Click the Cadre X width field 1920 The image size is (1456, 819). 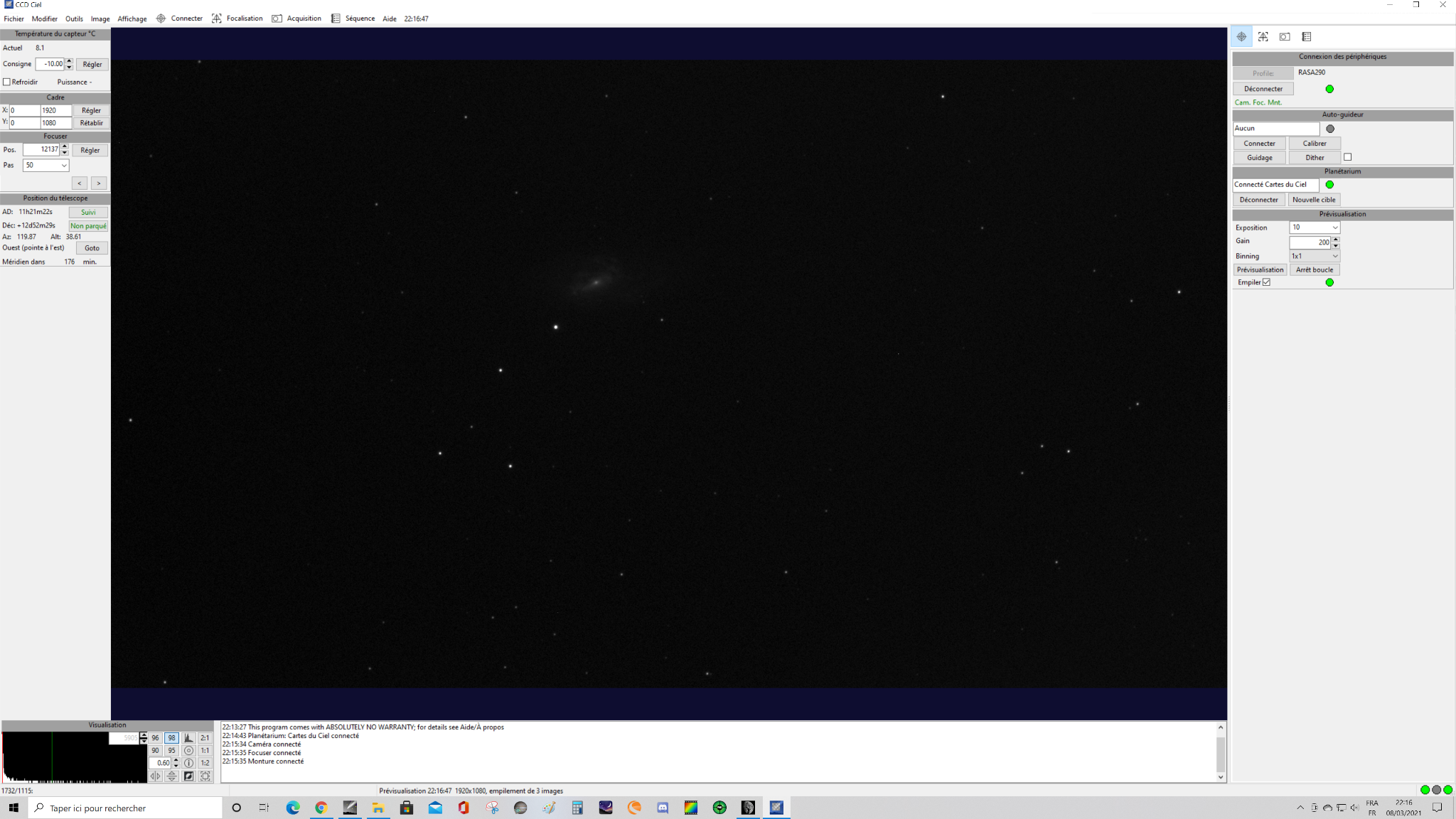coord(55,110)
